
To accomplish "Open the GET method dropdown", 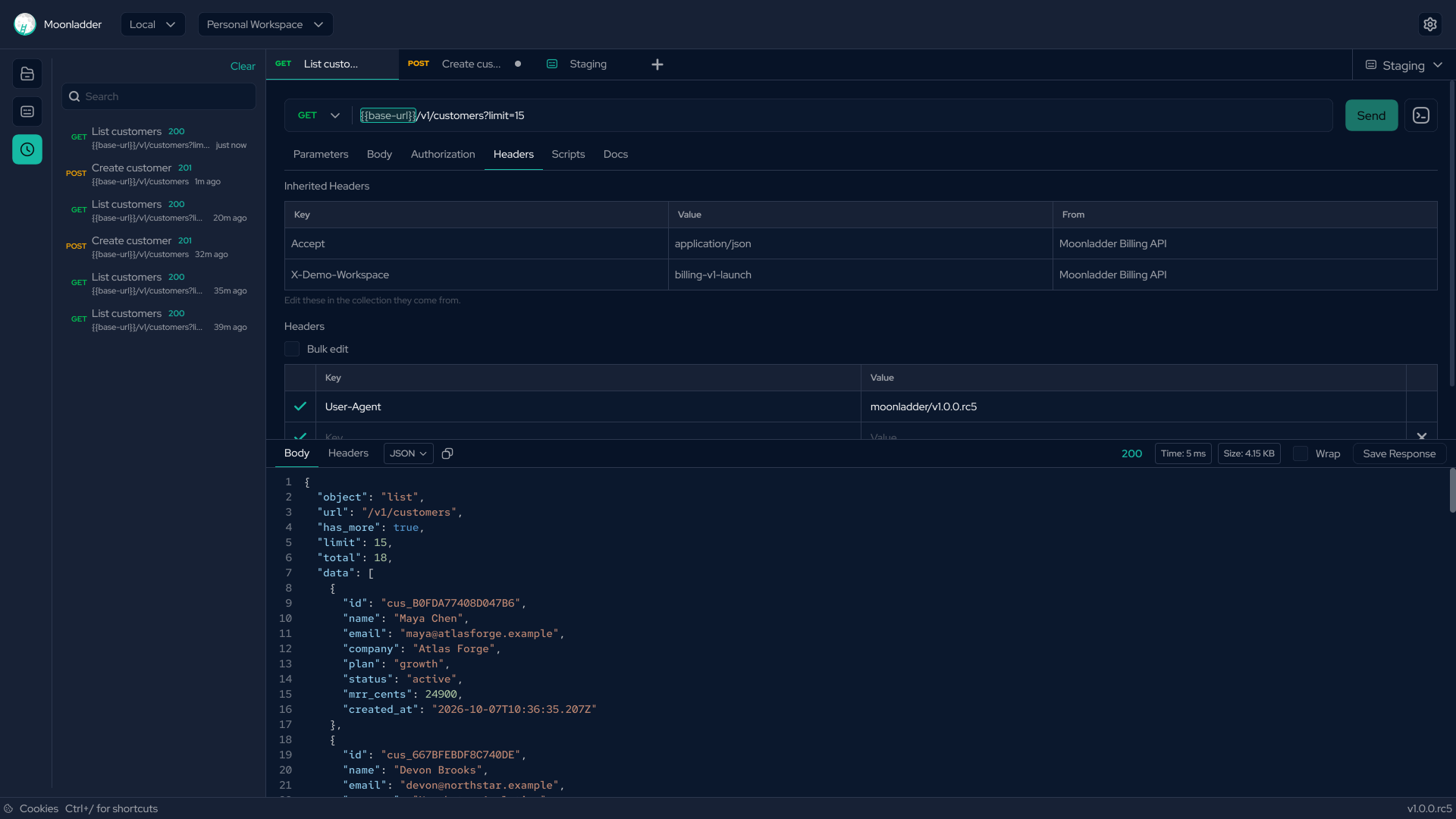I will (318, 115).
